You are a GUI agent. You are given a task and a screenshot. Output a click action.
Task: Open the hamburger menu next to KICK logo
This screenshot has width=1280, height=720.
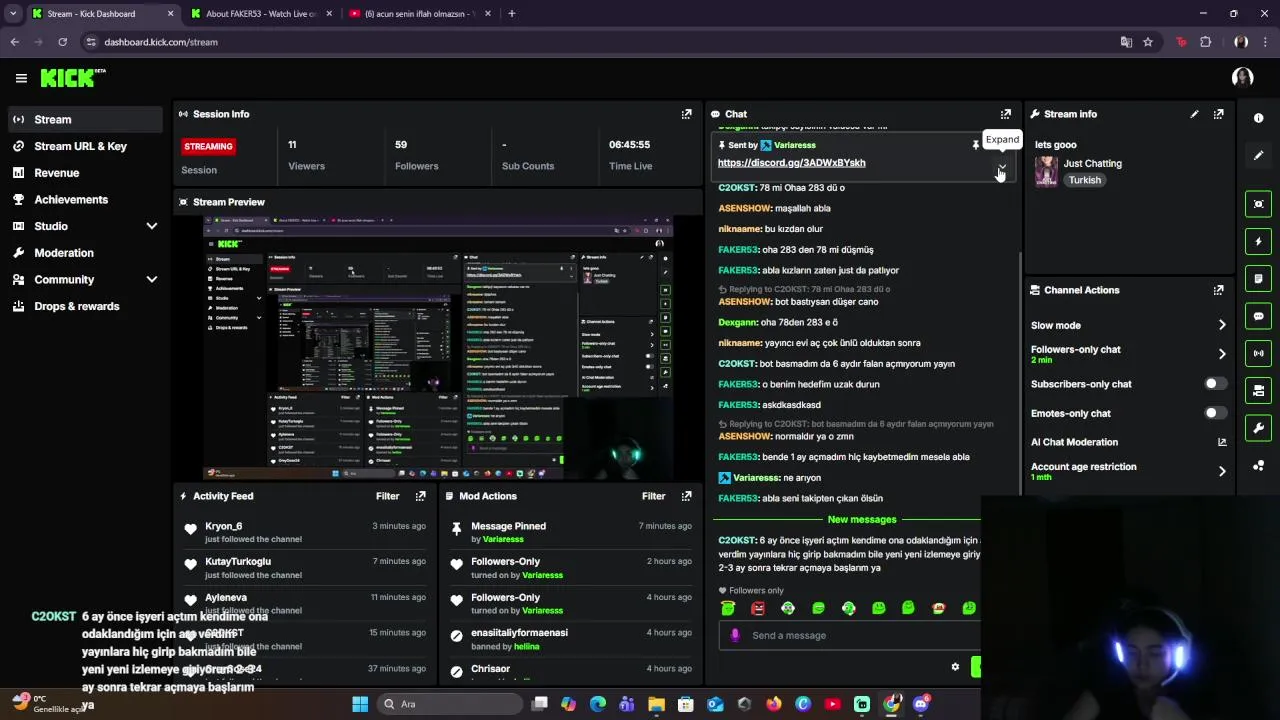[x=21, y=78]
